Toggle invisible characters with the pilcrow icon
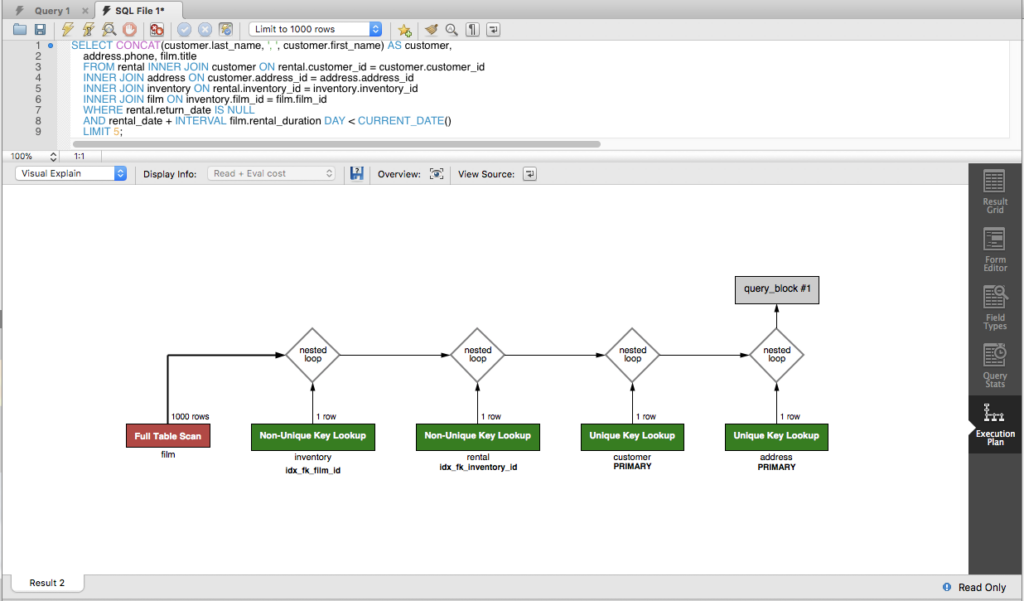 point(473,30)
